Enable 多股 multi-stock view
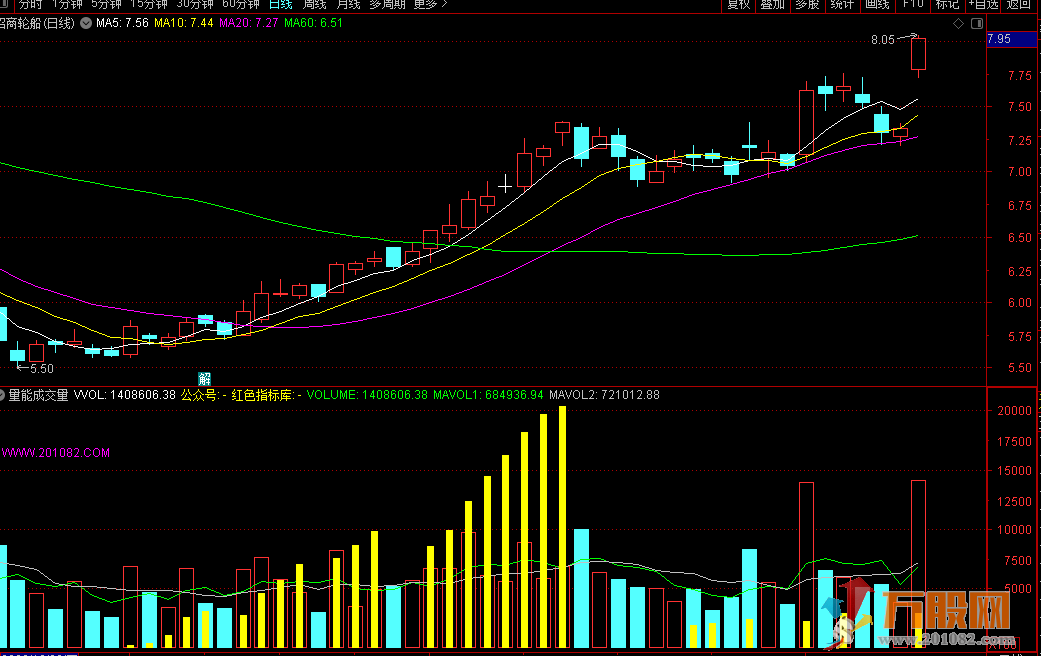Image resolution: width=1041 pixels, height=656 pixels. [x=807, y=5]
